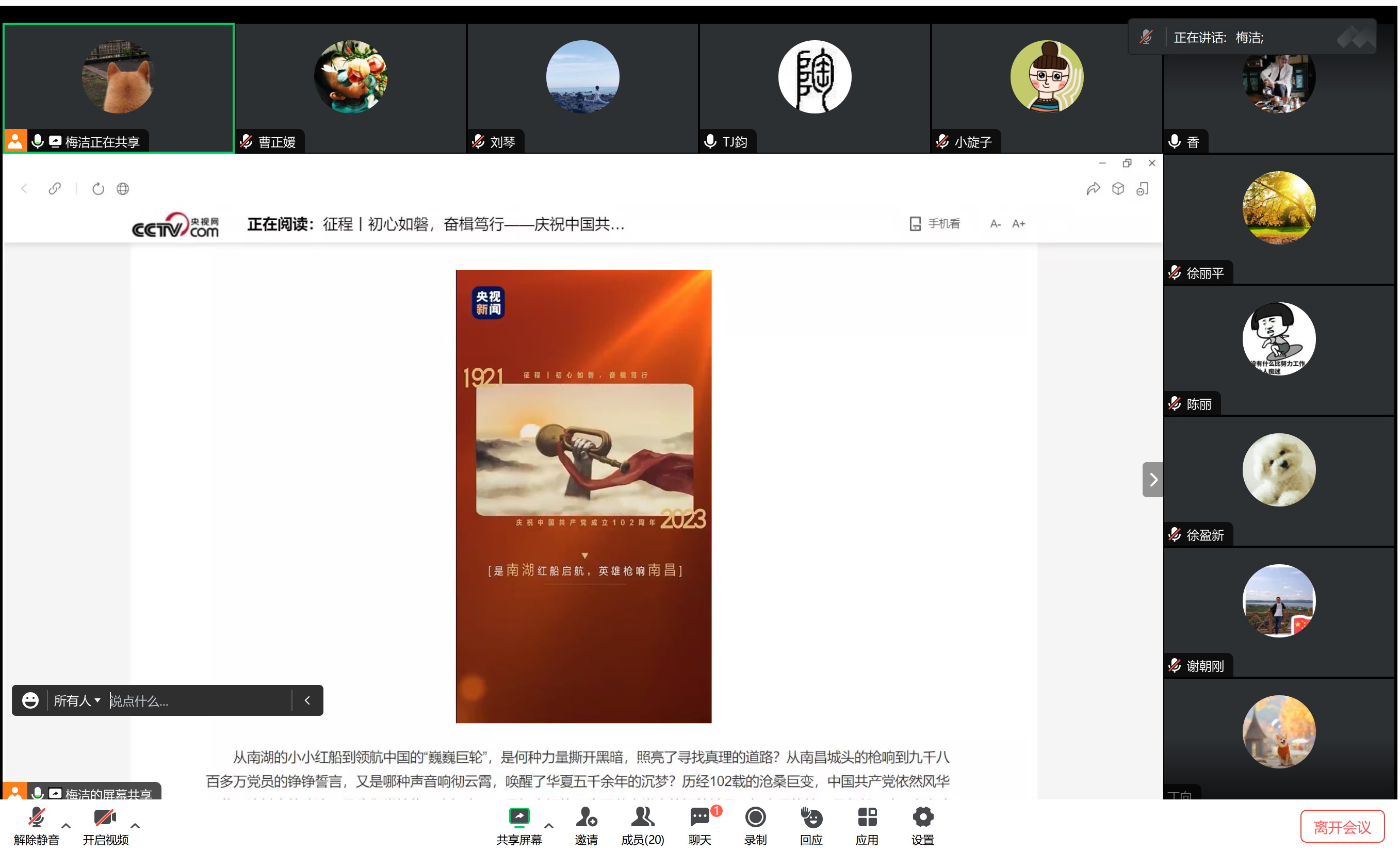The height and width of the screenshot is (851, 1400).
Task: Click muted mic icon beside 刘琴
Action: 478,141
